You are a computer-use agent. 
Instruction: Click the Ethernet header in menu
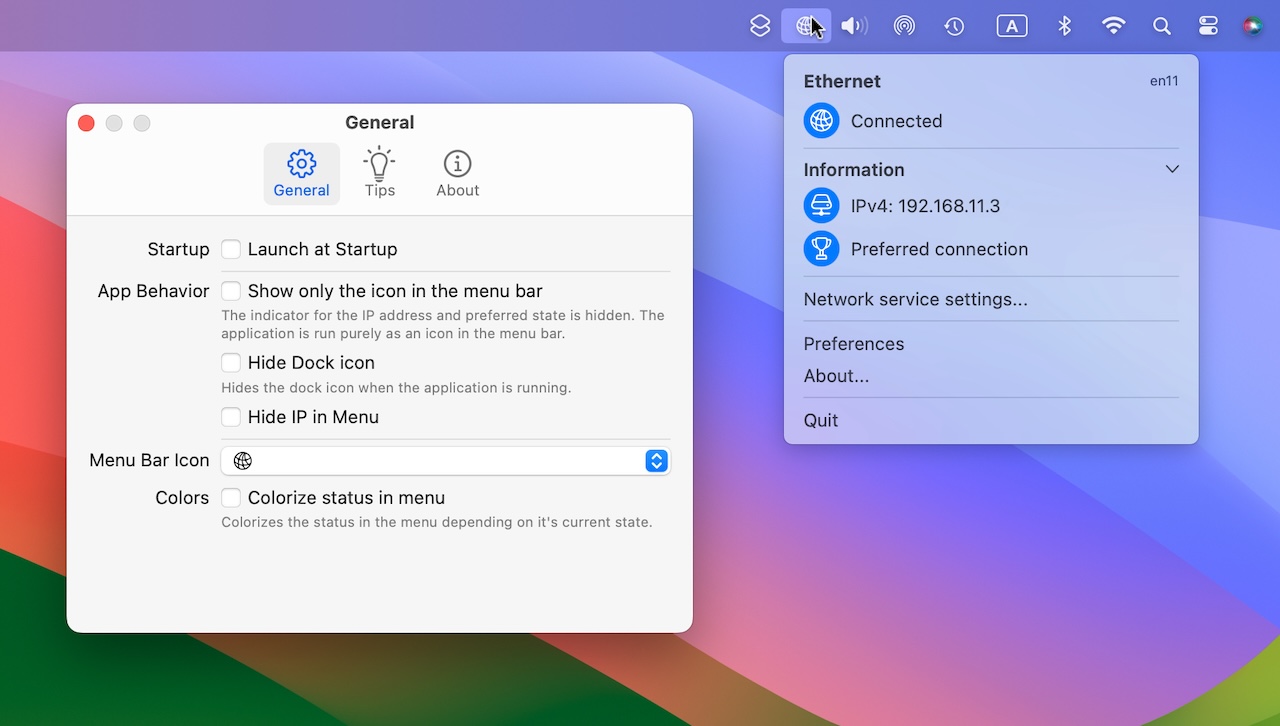pos(842,81)
